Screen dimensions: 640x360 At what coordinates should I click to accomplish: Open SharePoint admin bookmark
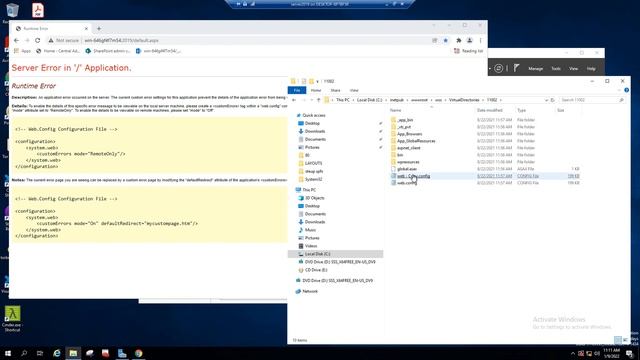108,51
